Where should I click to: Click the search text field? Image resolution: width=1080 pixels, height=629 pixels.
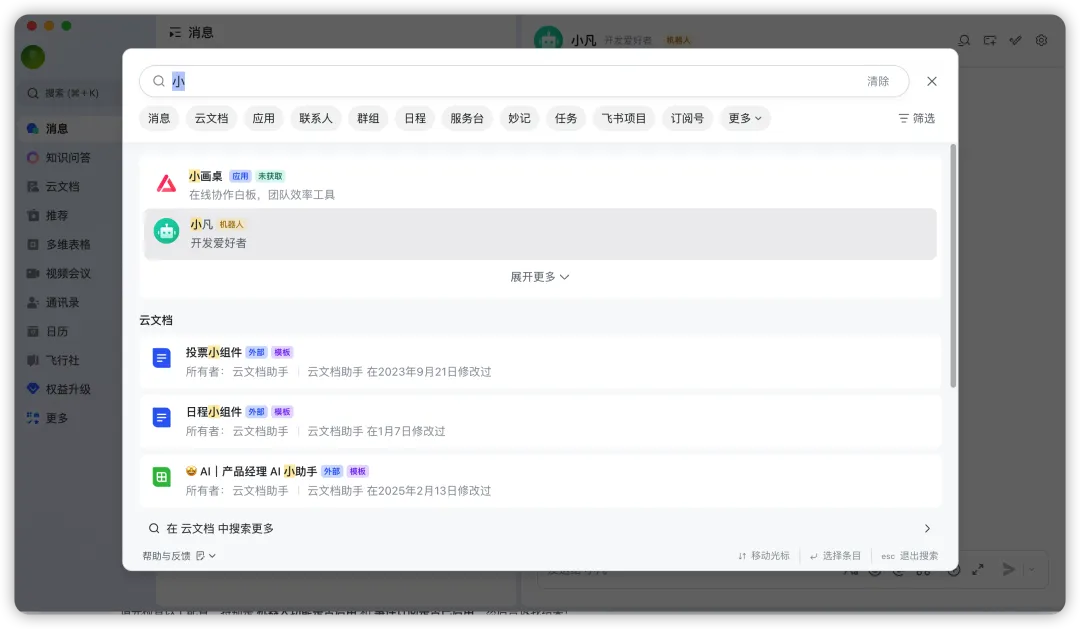(523, 81)
